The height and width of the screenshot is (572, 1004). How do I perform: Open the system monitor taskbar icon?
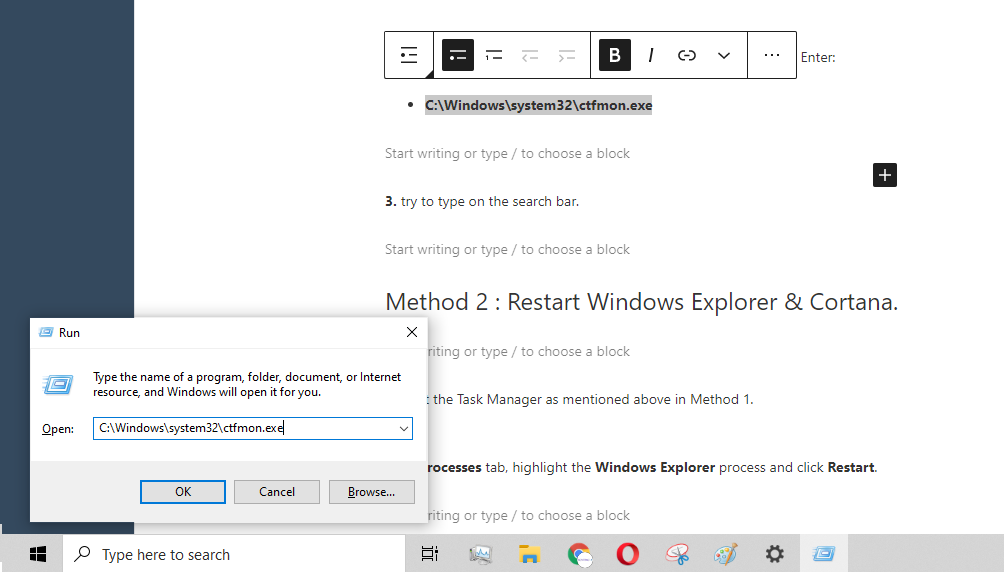click(x=480, y=554)
